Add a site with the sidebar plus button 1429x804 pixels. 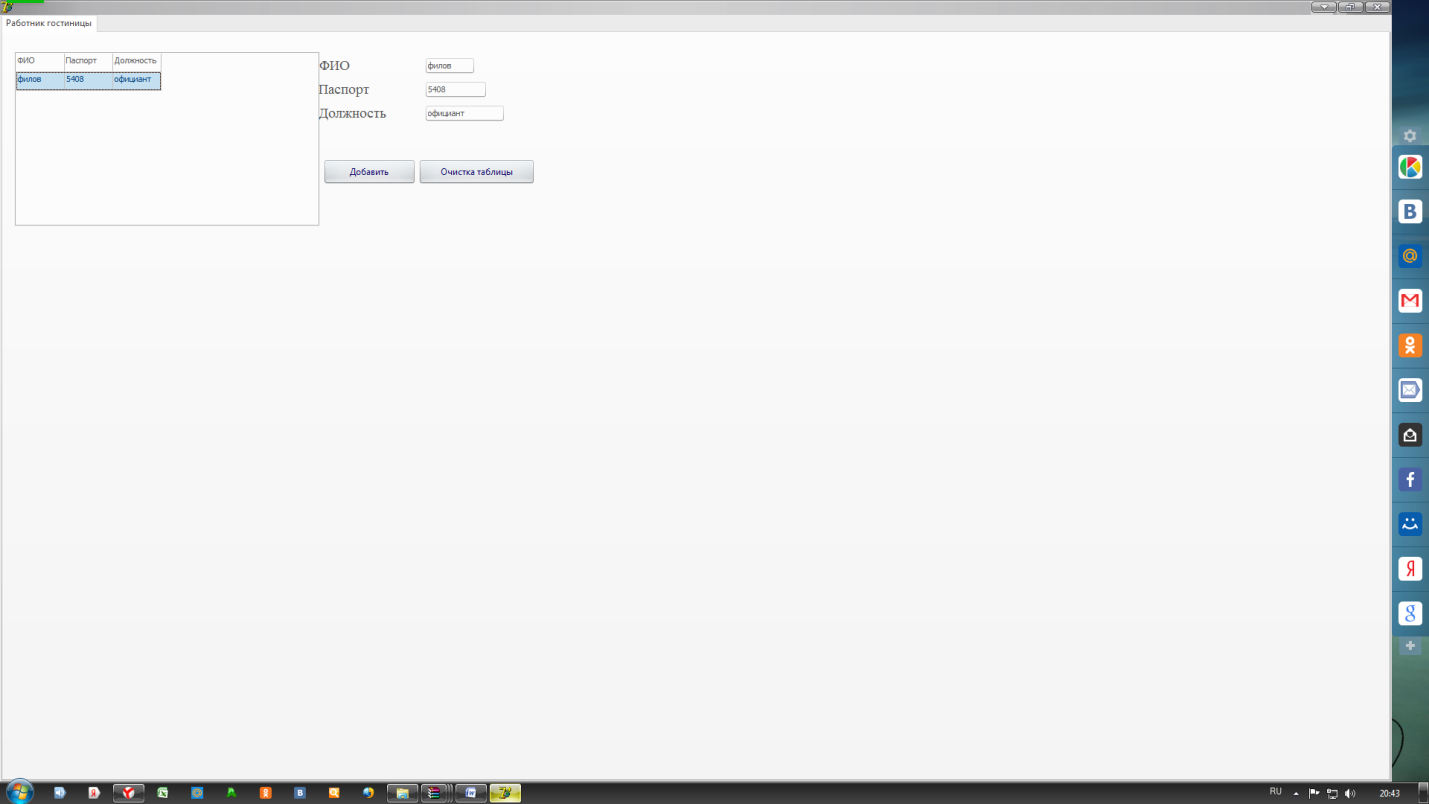click(x=1410, y=646)
